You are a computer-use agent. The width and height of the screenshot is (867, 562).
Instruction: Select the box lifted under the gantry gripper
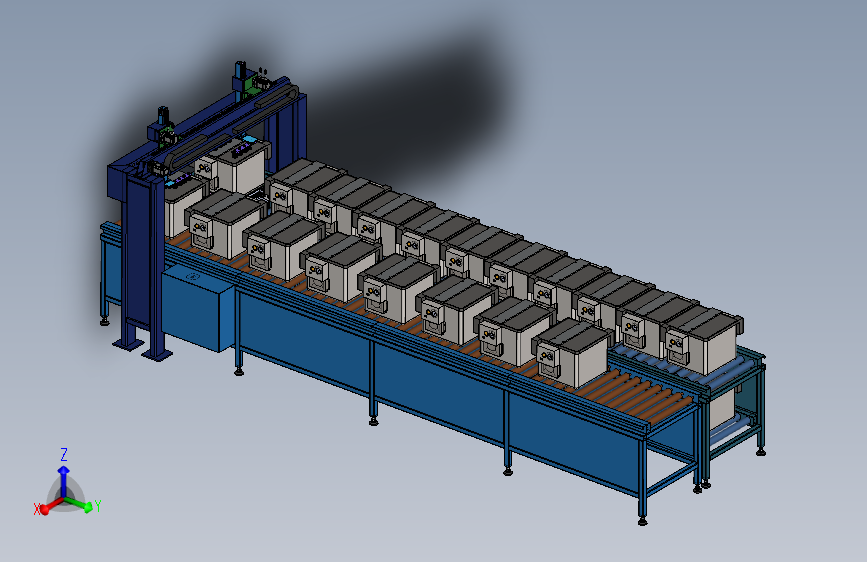234,165
